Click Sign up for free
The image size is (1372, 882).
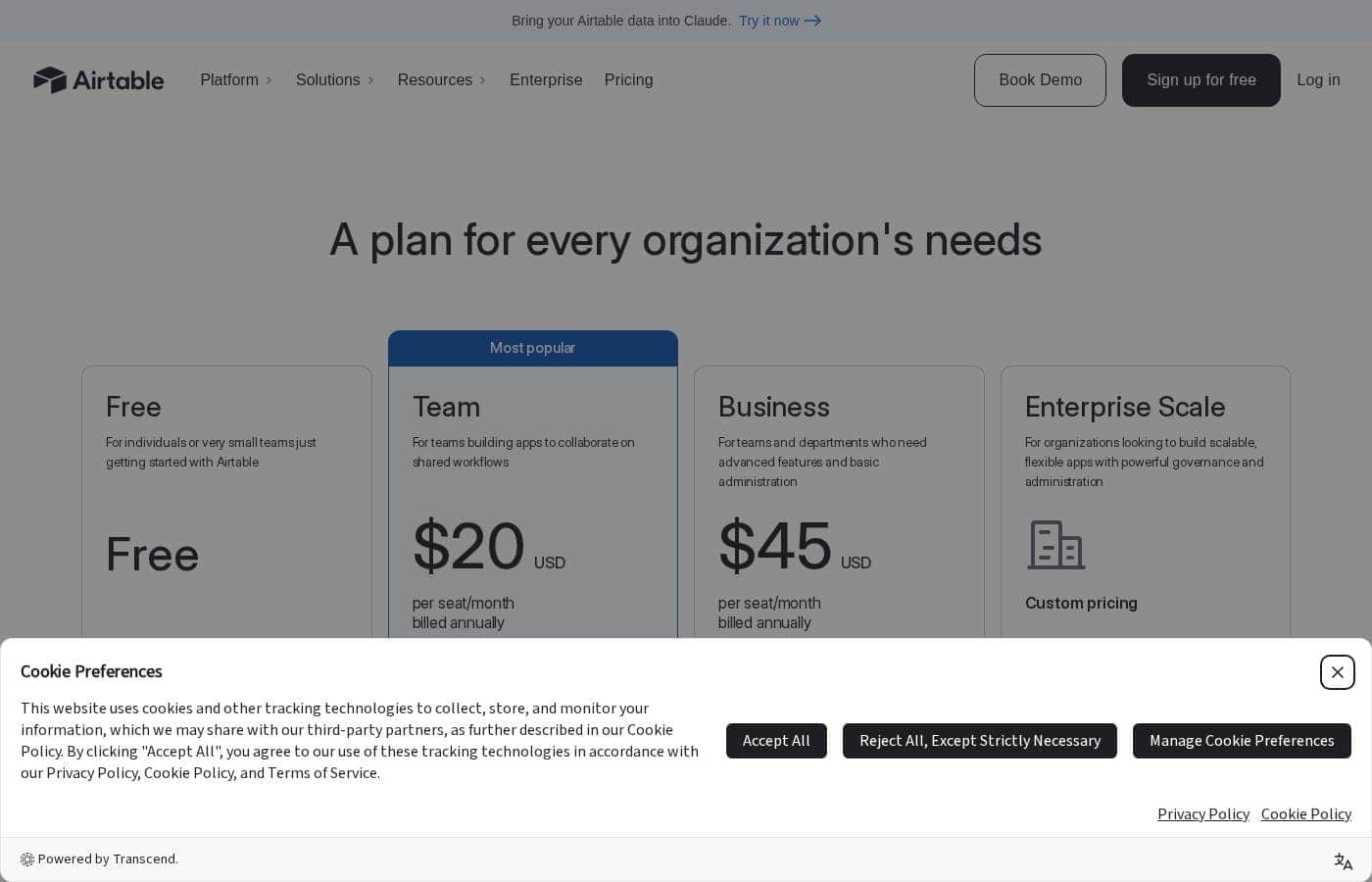[1200, 80]
